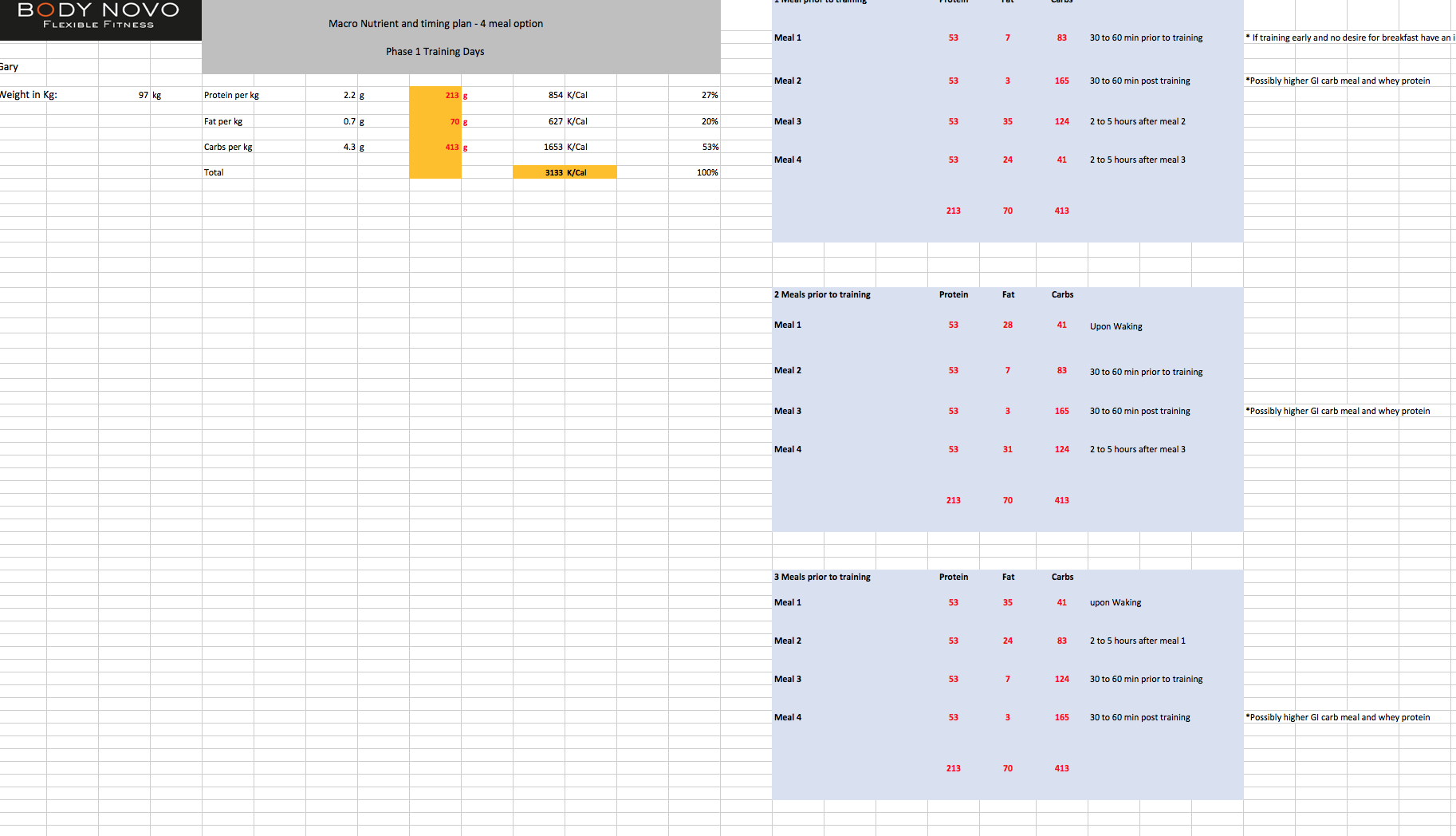
Task: Click the weight value cell '97'
Action: coord(144,95)
